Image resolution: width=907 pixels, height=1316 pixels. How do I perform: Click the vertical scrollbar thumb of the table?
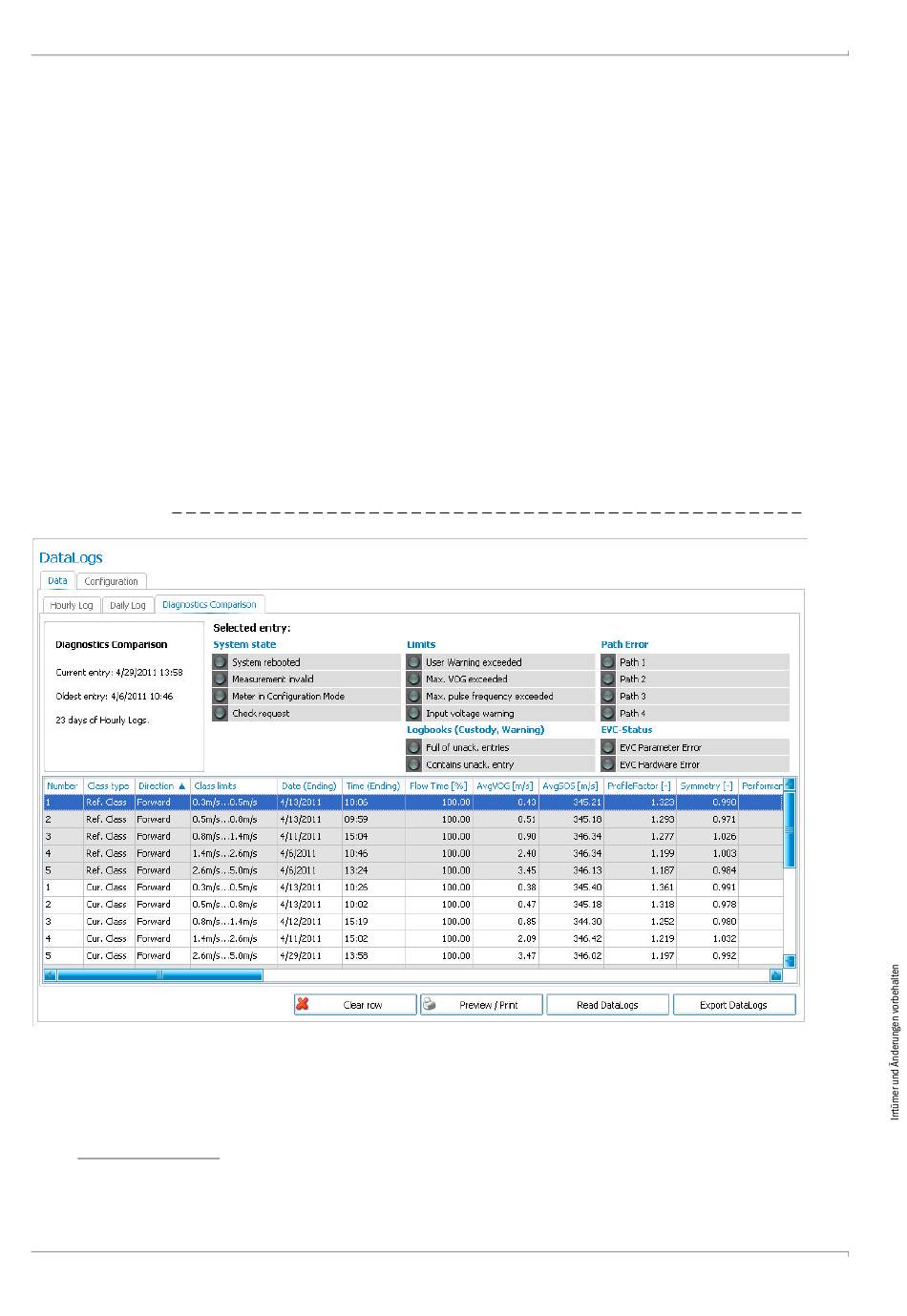pyautogui.click(x=790, y=829)
